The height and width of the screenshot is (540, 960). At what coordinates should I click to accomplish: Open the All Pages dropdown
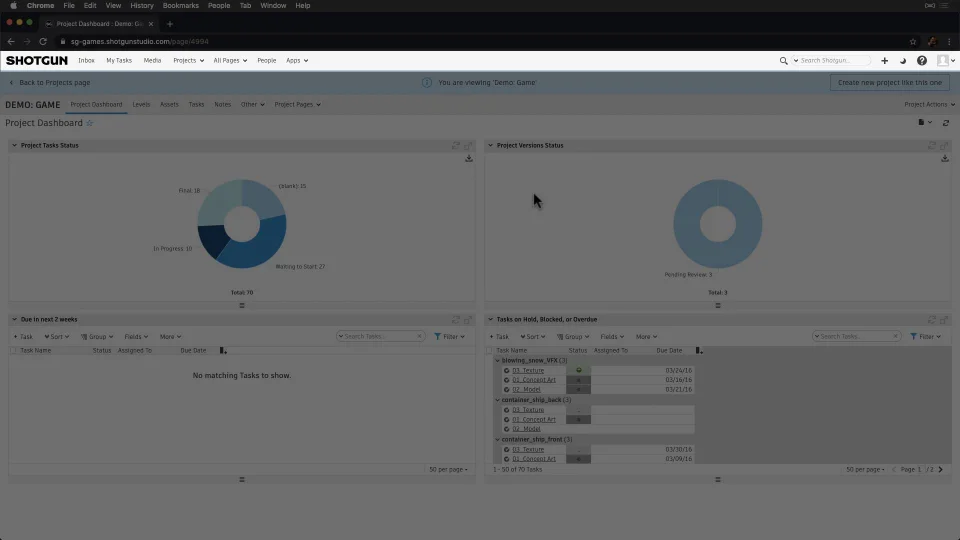(230, 61)
